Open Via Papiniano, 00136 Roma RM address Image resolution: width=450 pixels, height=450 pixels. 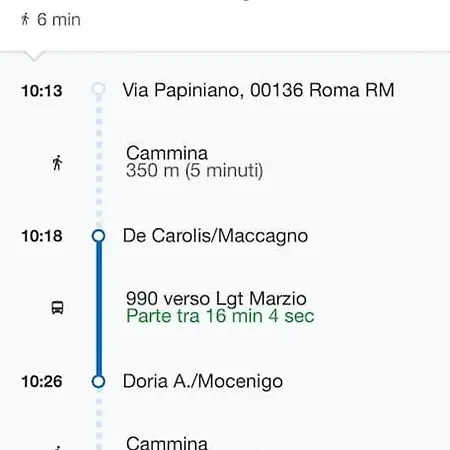pyautogui.click(x=258, y=90)
